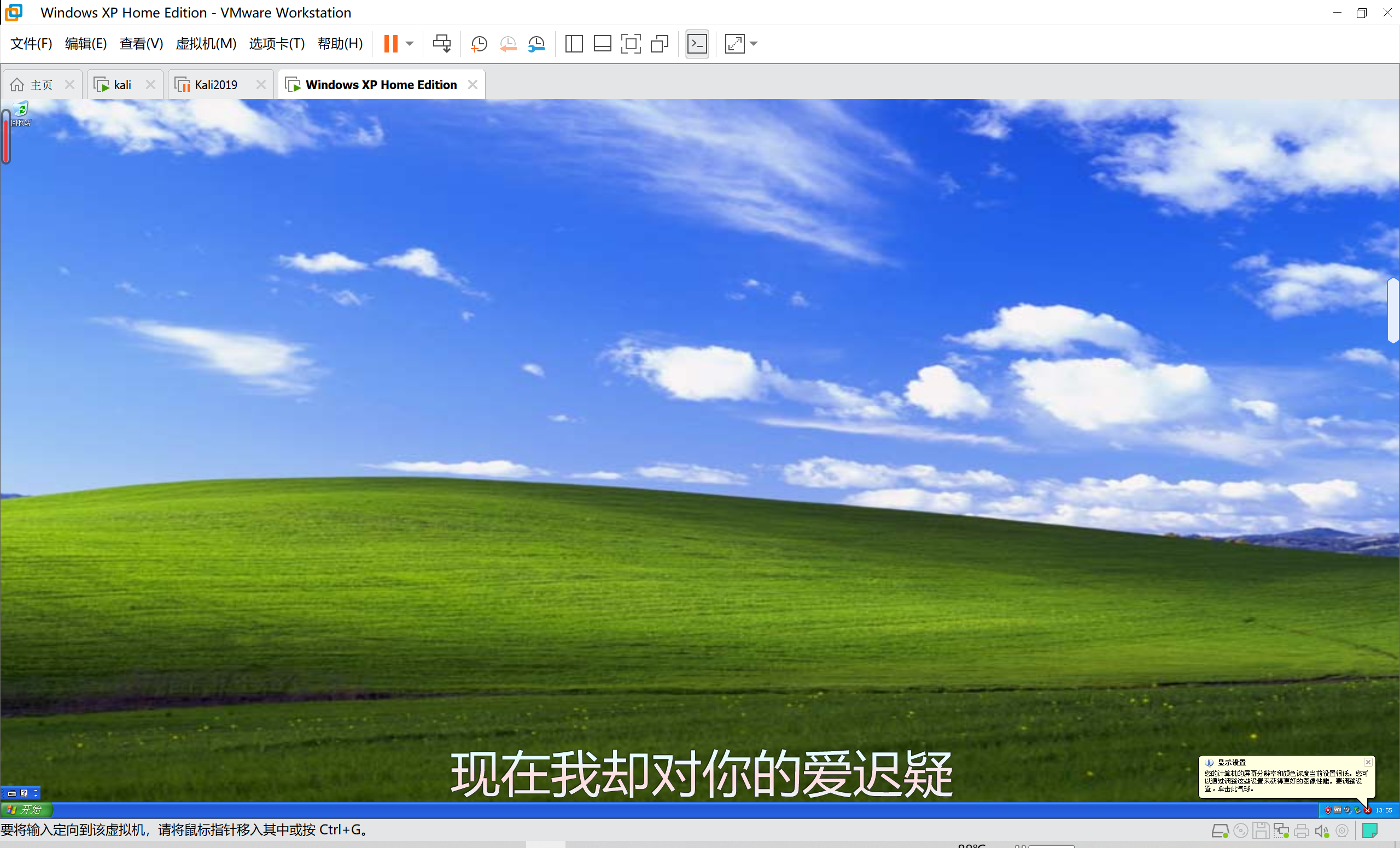Click the speaker device tray icon in XP
Viewport: 1400px width, 848px height.
click(1347, 810)
